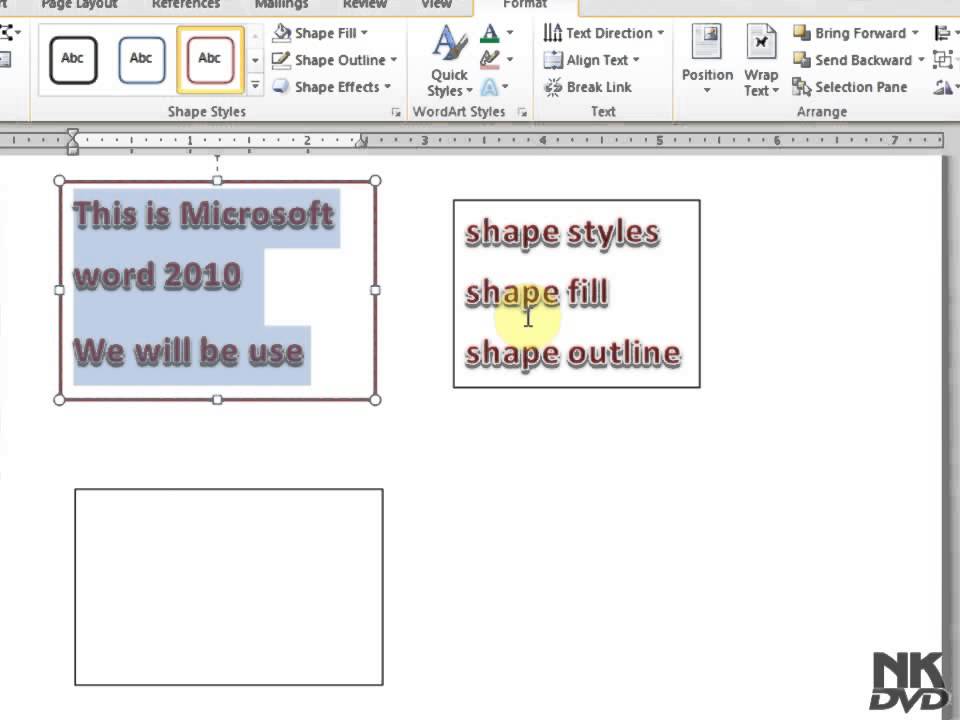Click the text 'We will be use'
Screen dimensions: 960x720
coord(189,352)
